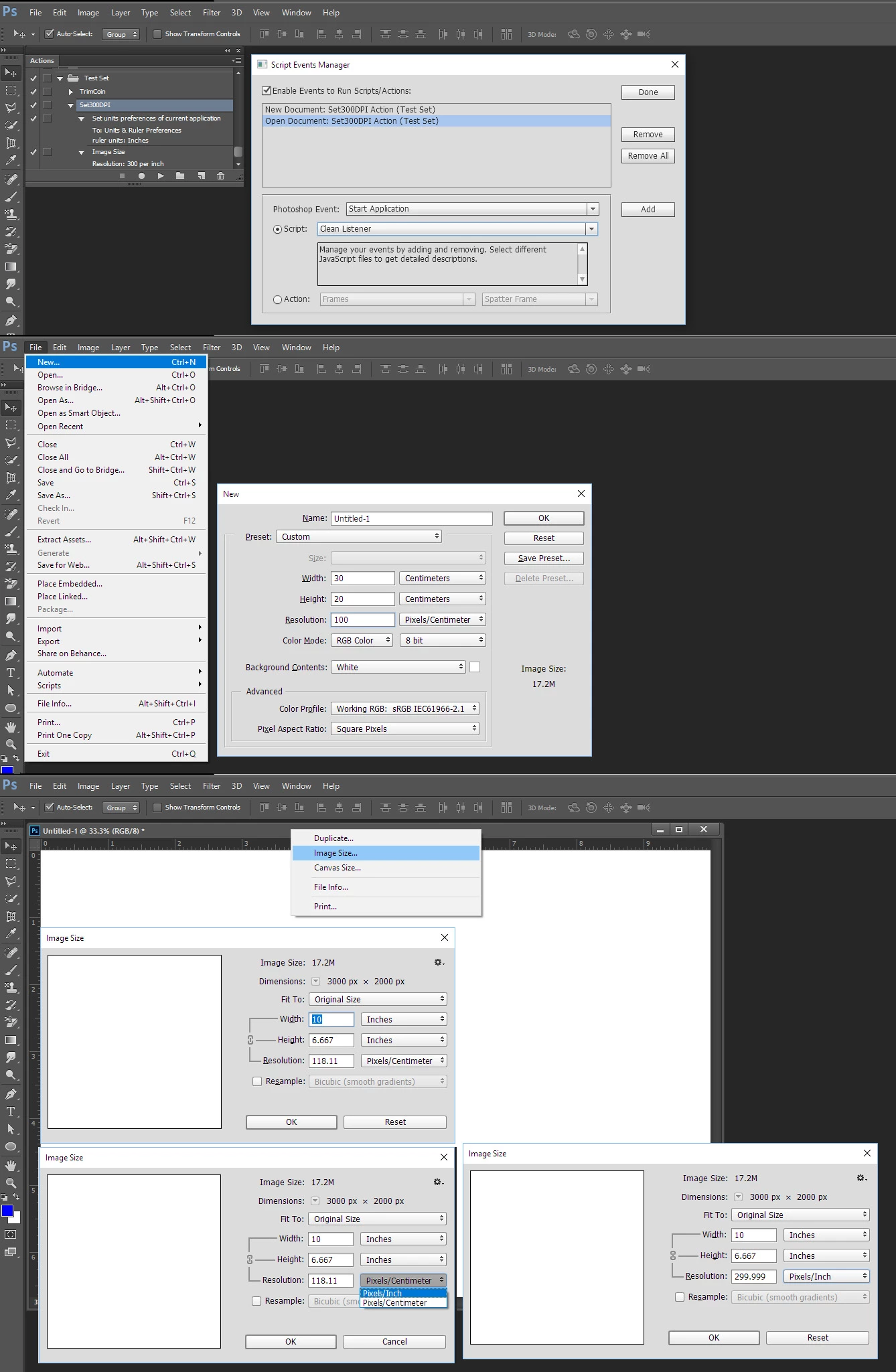Screen dimensions: 896x1372
Task: Click the Stop button in the Actions panel
Action: click(122, 176)
